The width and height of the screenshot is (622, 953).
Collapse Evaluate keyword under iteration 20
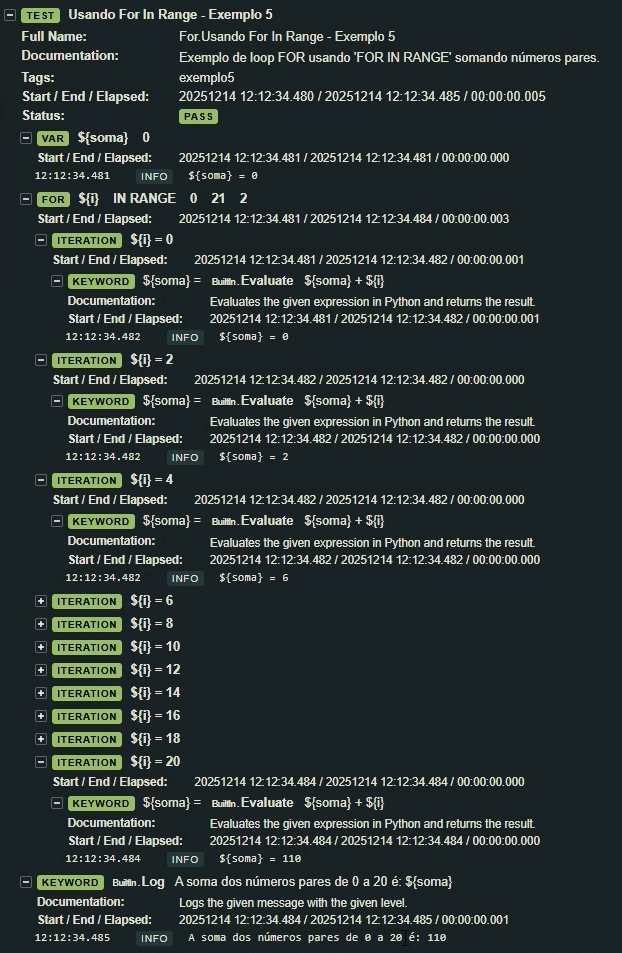(x=57, y=803)
